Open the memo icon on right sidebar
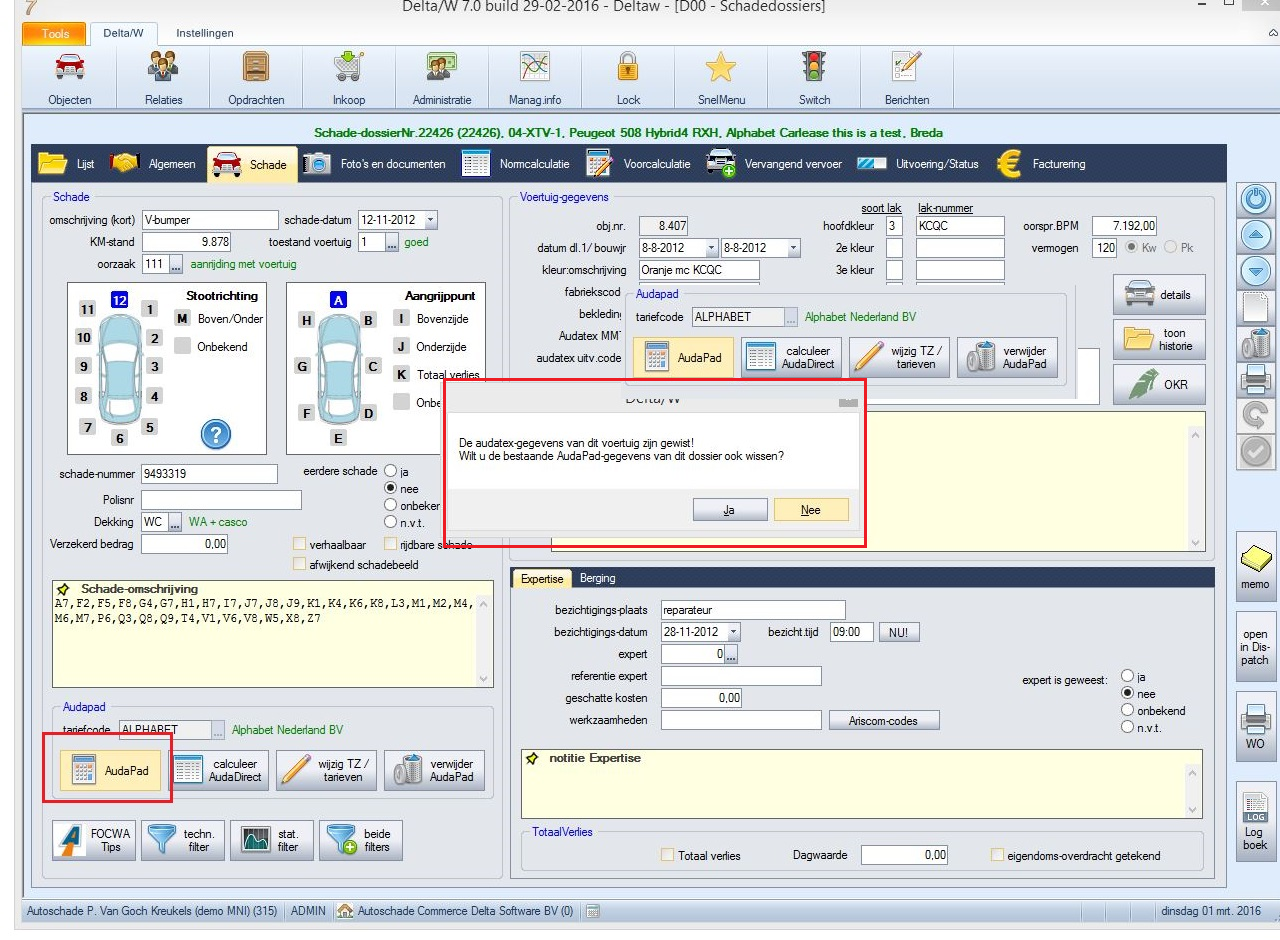This screenshot has height=940, width=1280. (x=1255, y=559)
